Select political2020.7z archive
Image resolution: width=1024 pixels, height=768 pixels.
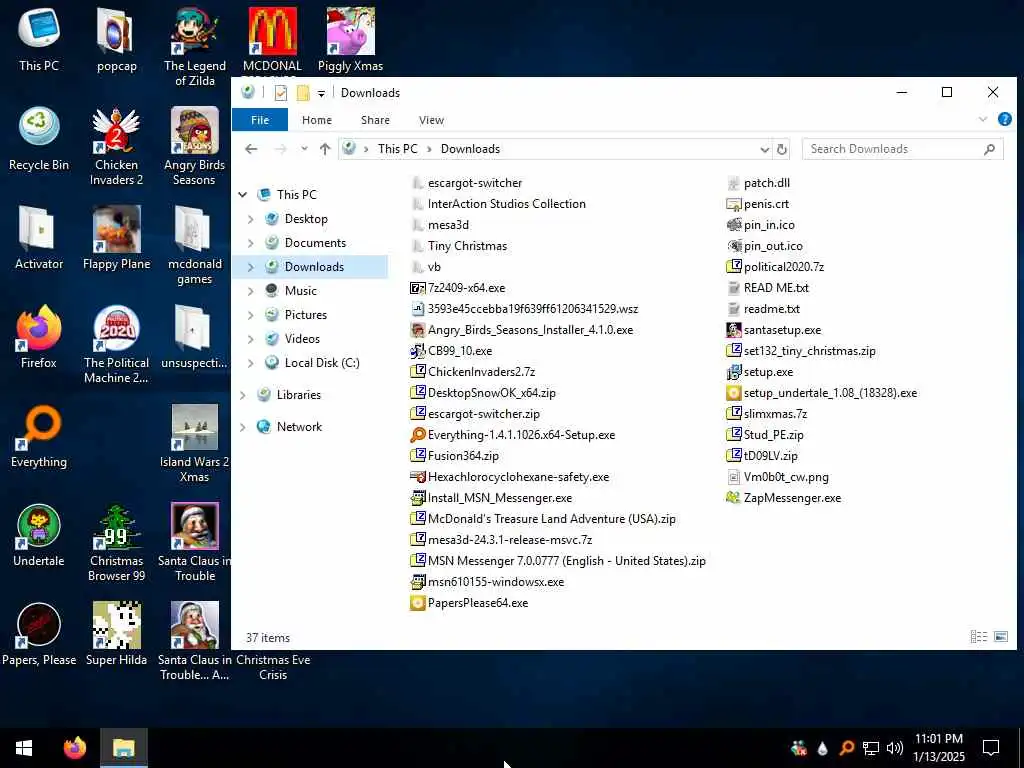tap(775, 267)
